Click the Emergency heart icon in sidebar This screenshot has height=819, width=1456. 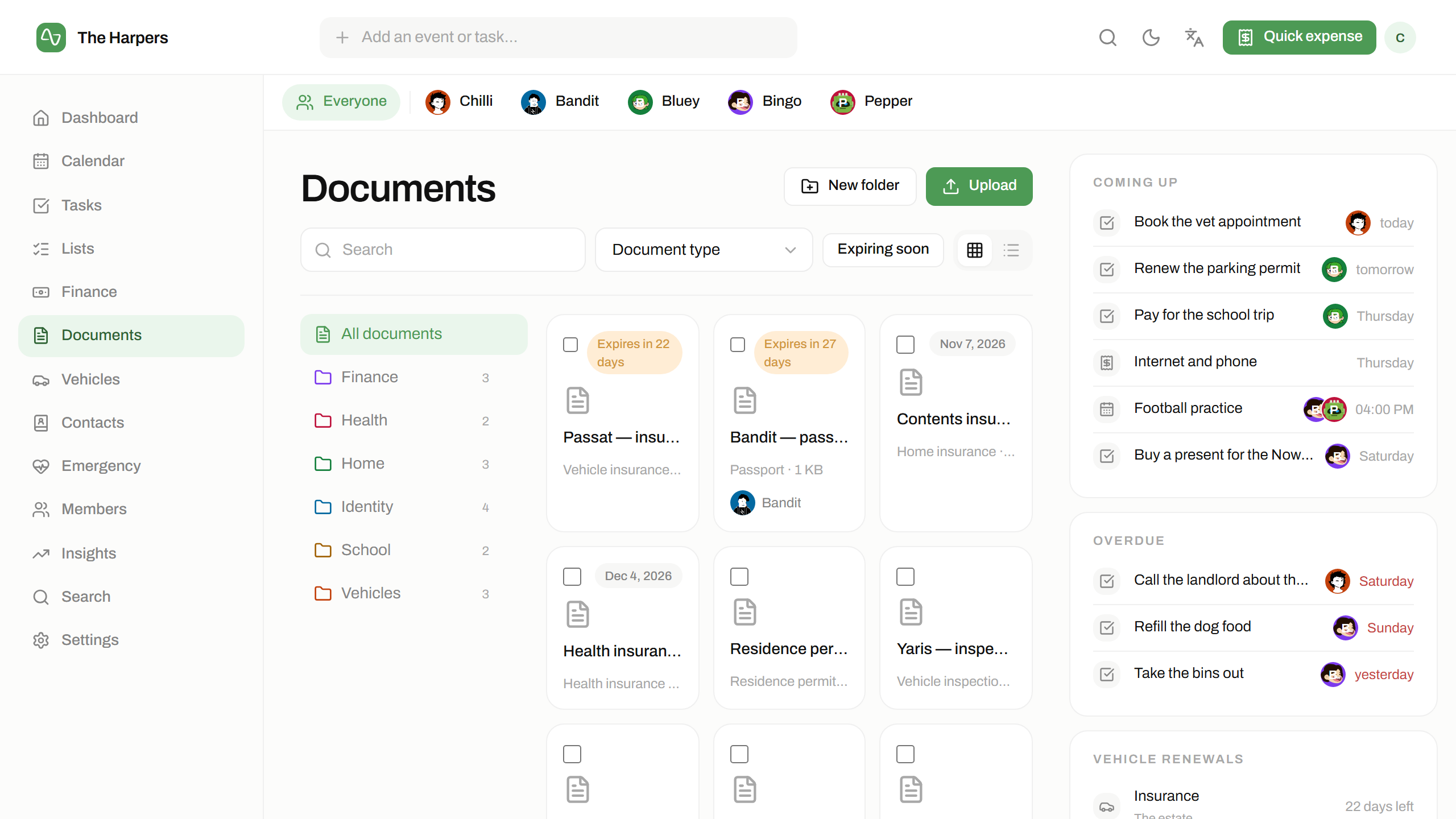41,466
